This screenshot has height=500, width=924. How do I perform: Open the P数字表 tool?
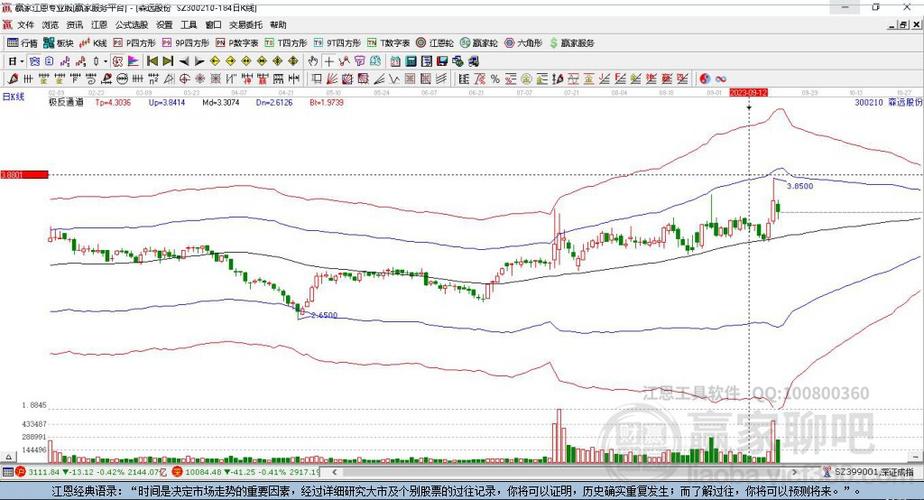pyautogui.click(x=237, y=43)
